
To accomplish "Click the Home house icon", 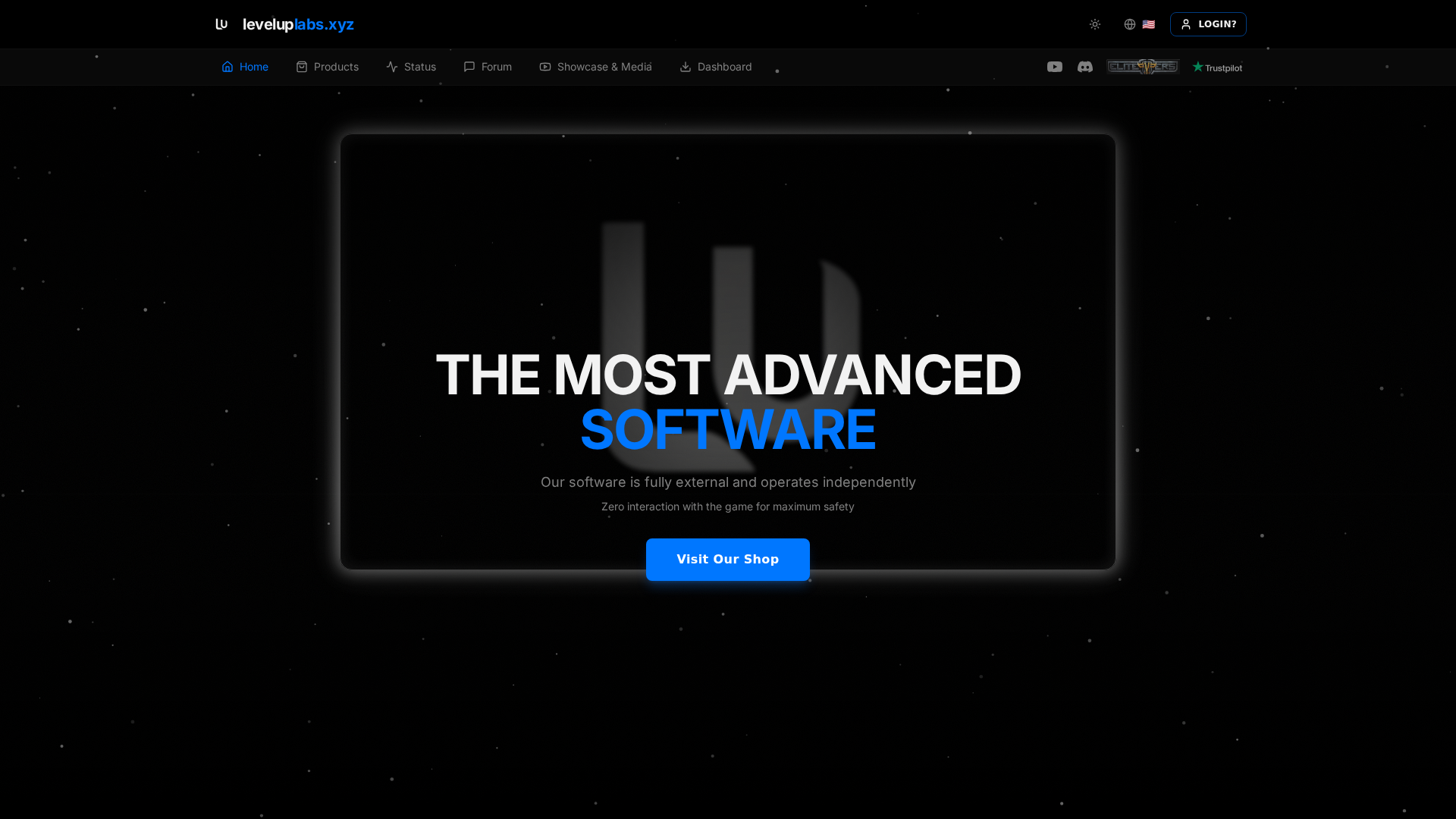I will pos(227,67).
